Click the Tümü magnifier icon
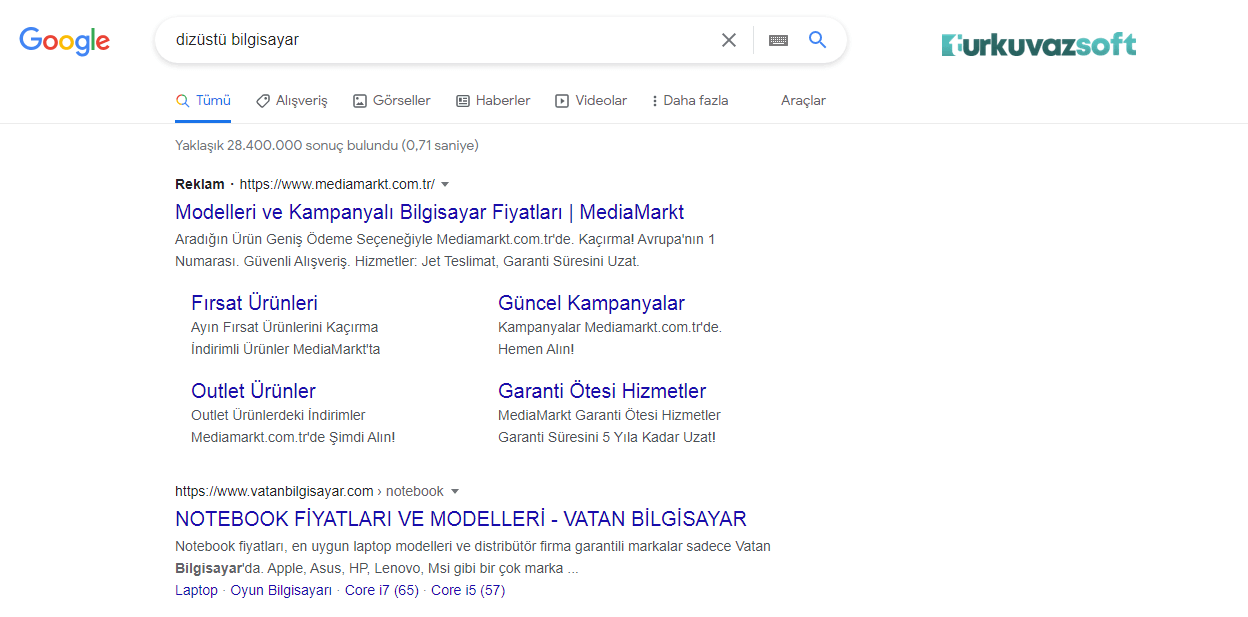 pyautogui.click(x=182, y=101)
